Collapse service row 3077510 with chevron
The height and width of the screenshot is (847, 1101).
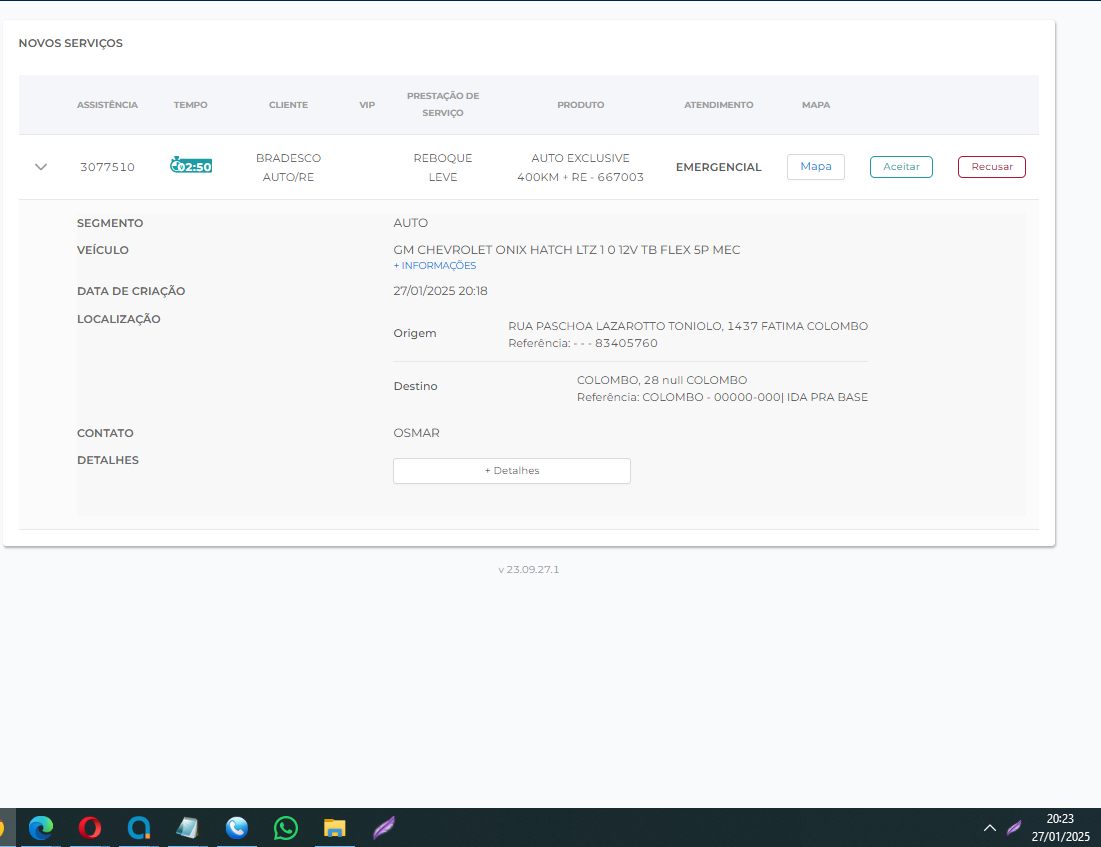[x=41, y=167]
